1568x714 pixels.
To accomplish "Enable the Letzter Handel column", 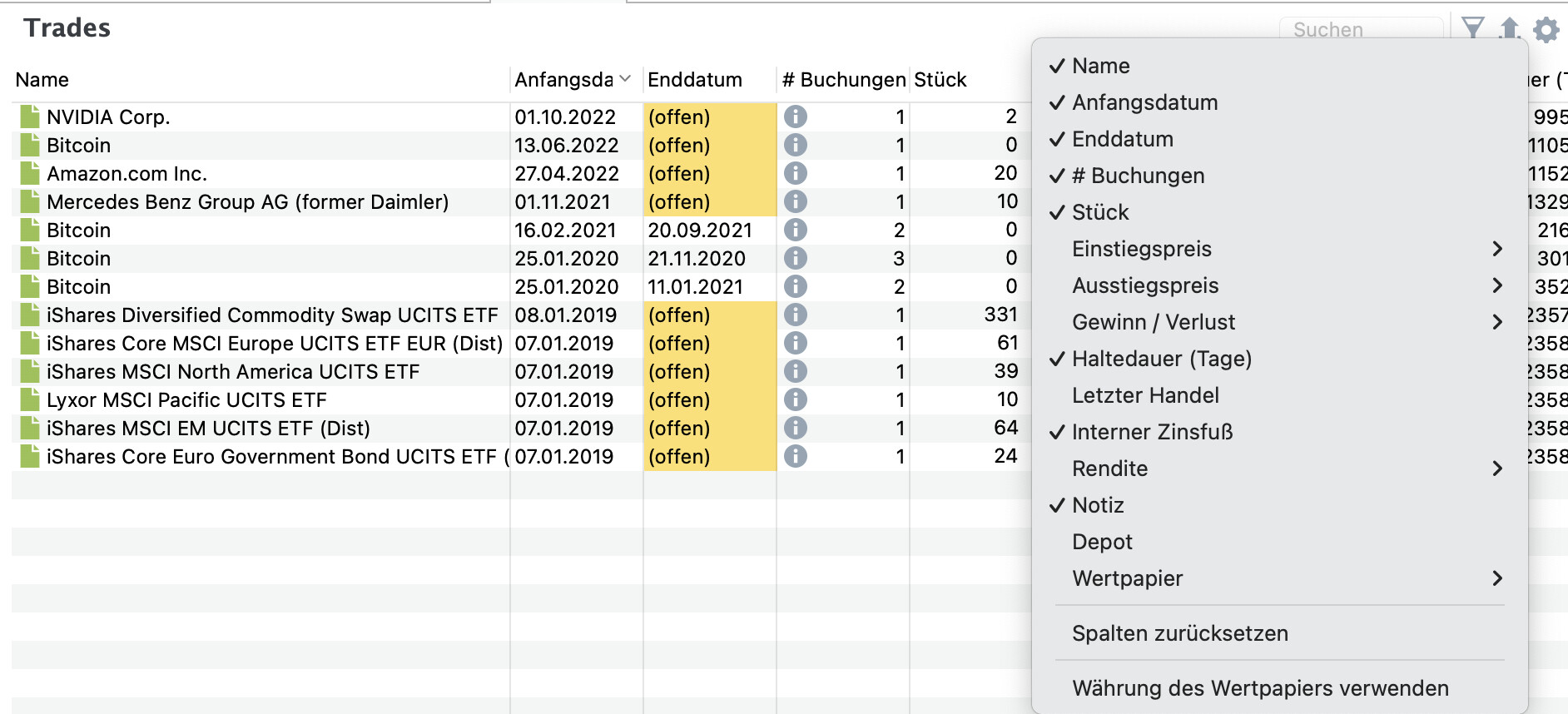I will coord(1279,395).
